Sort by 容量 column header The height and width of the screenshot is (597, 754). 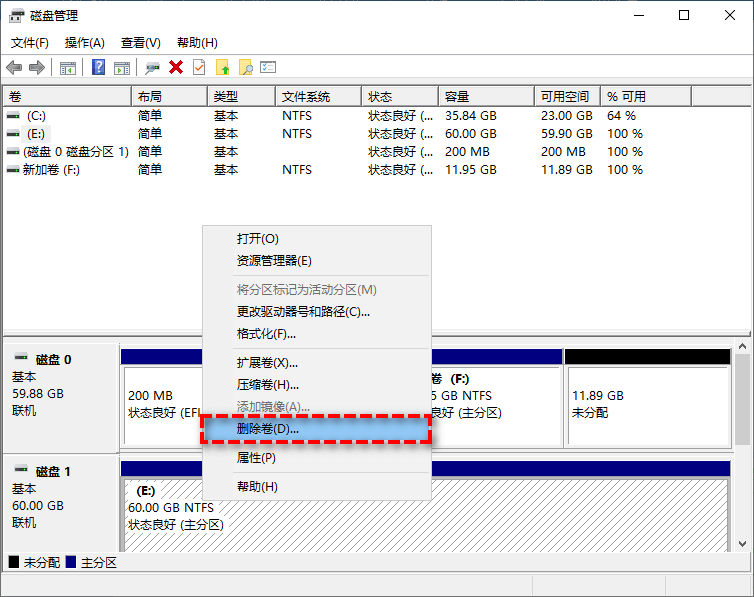(487, 97)
